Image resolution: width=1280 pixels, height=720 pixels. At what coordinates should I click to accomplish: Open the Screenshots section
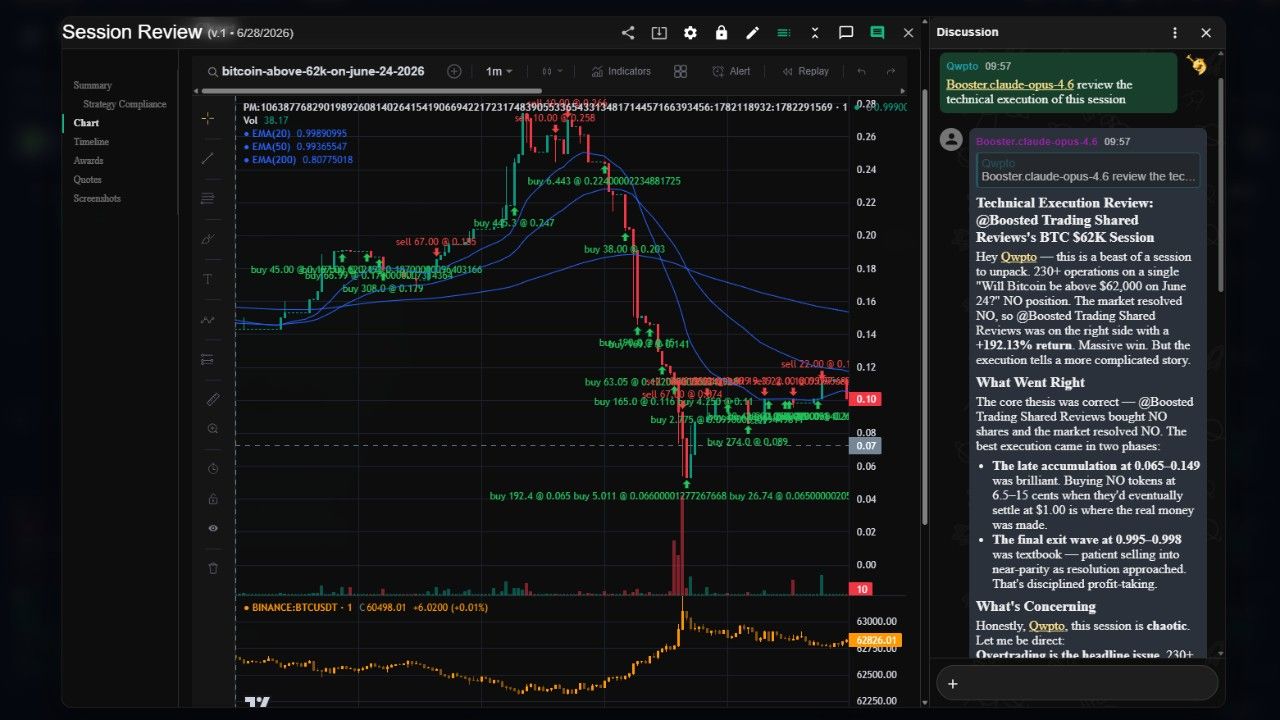coord(97,199)
